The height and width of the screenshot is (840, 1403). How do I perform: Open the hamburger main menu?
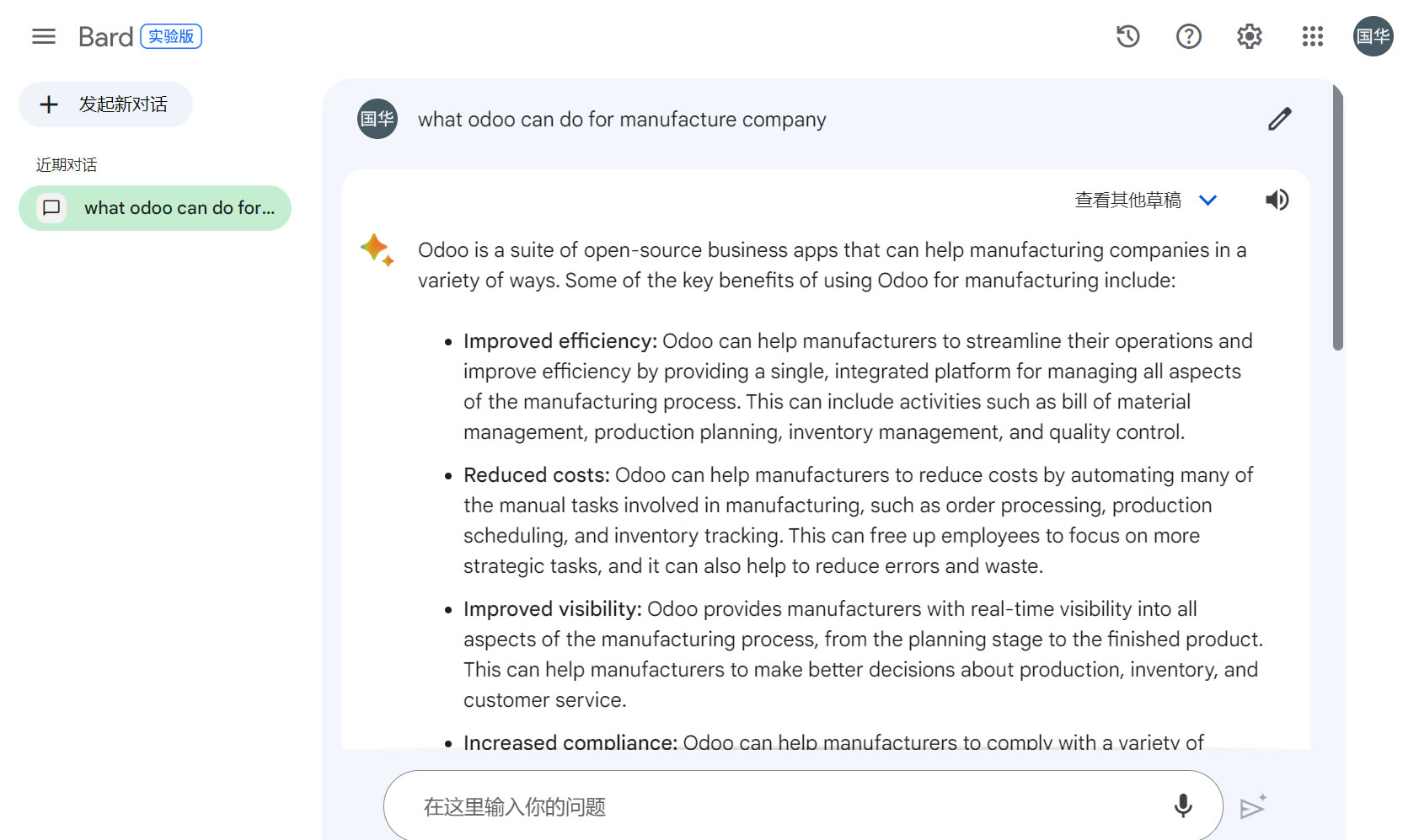[44, 36]
